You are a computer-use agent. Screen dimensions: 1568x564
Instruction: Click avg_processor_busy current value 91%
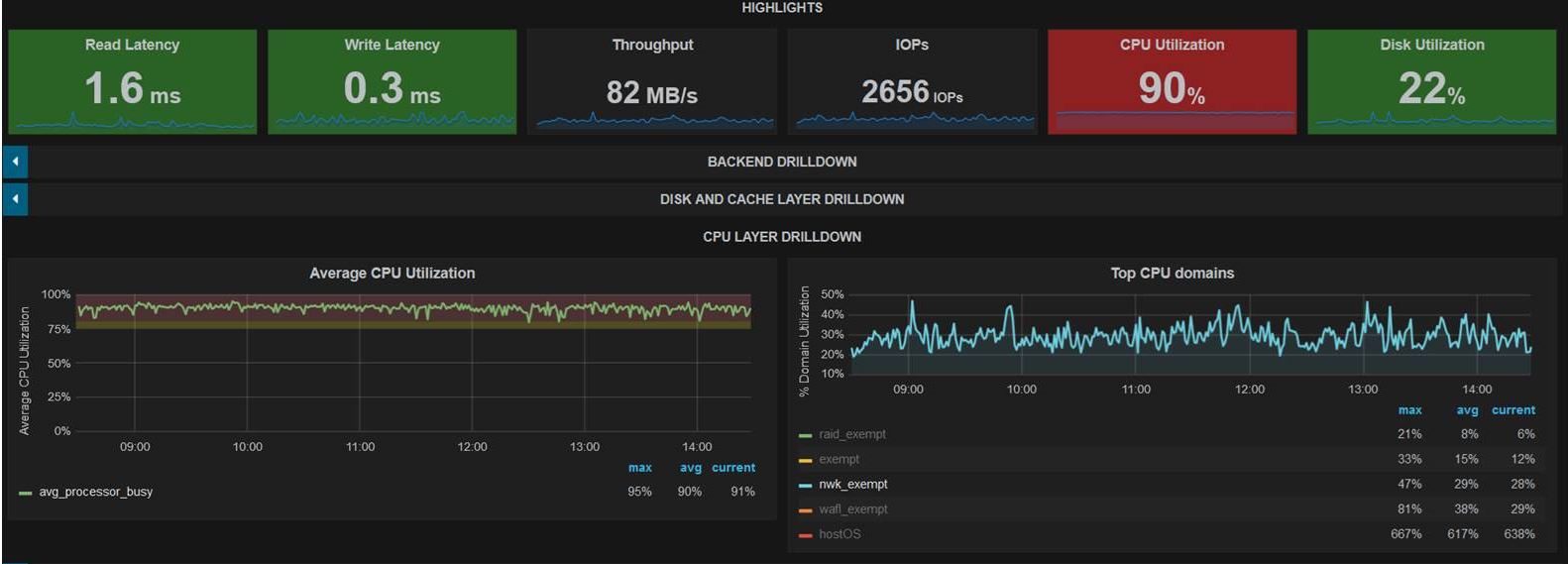pyautogui.click(x=742, y=492)
